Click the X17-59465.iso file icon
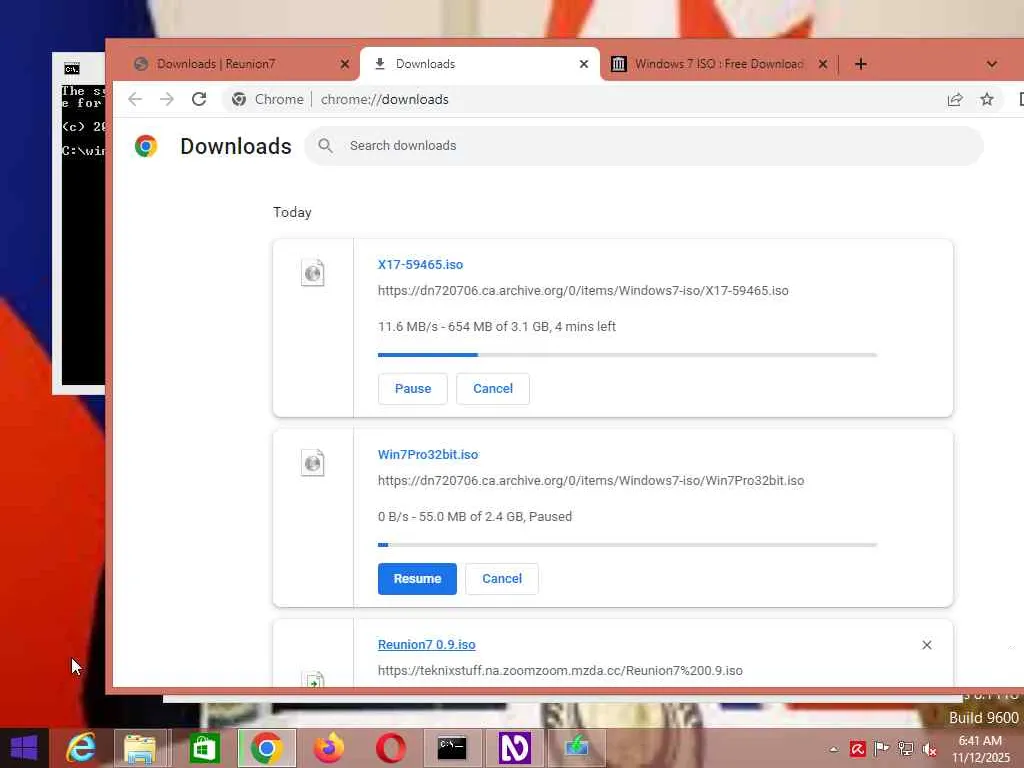 pos(313,273)
